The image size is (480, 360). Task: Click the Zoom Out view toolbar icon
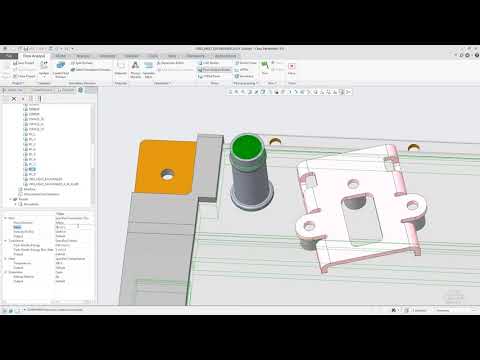pyautogui.click(x=243, y=92)
